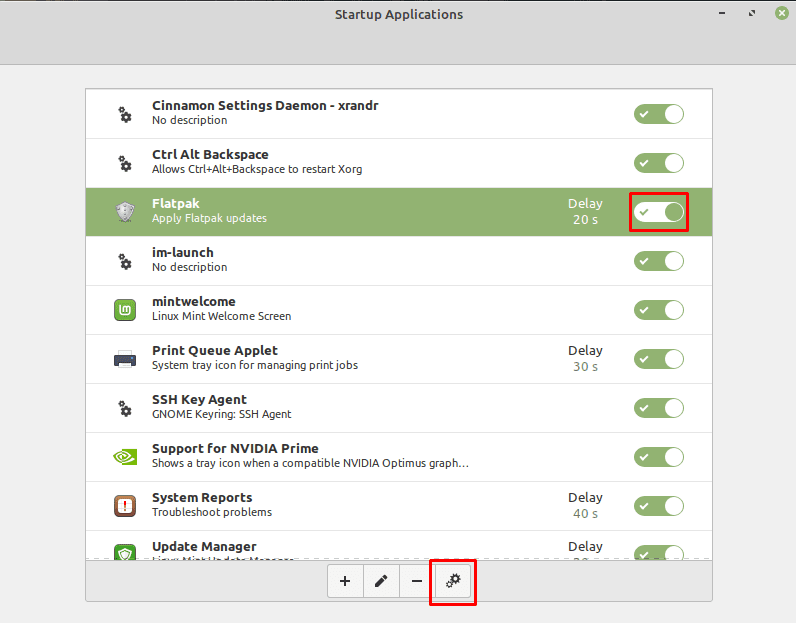Image resolution: width=796 pixels, height=623 pixels.
Task: Click 'Apply Flatpak updates' description
Action: (x=209, y=218)
